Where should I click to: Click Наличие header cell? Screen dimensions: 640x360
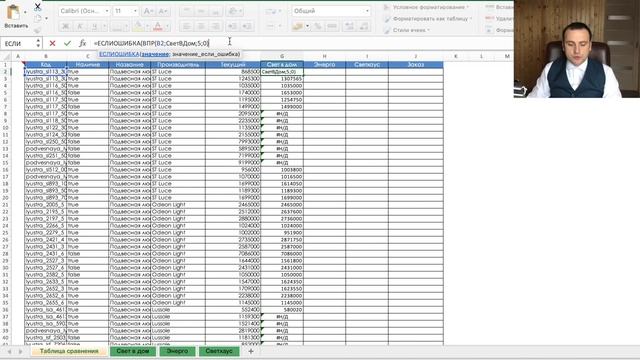pos(88,64)
